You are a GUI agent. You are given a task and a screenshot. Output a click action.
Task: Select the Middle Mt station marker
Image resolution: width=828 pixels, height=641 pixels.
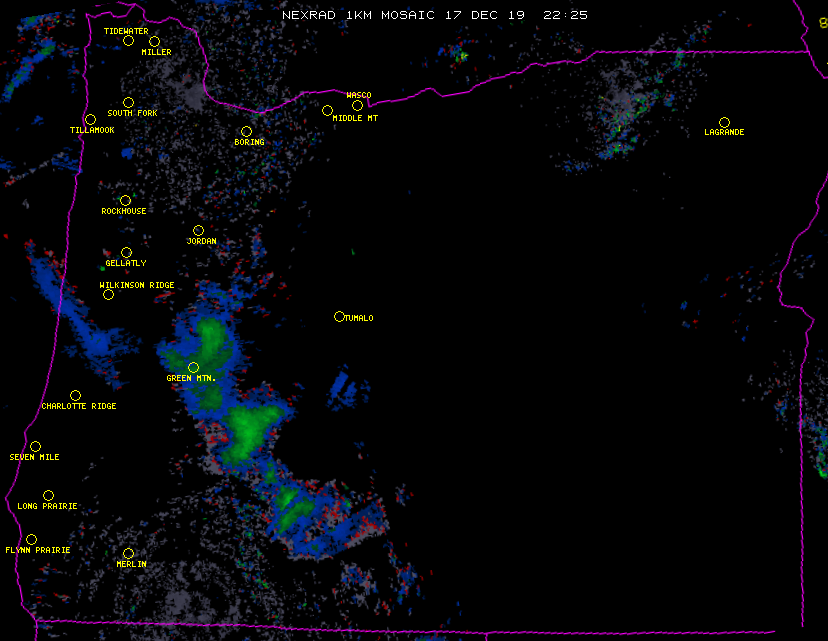pyautogui.click(x=327, y=110)
